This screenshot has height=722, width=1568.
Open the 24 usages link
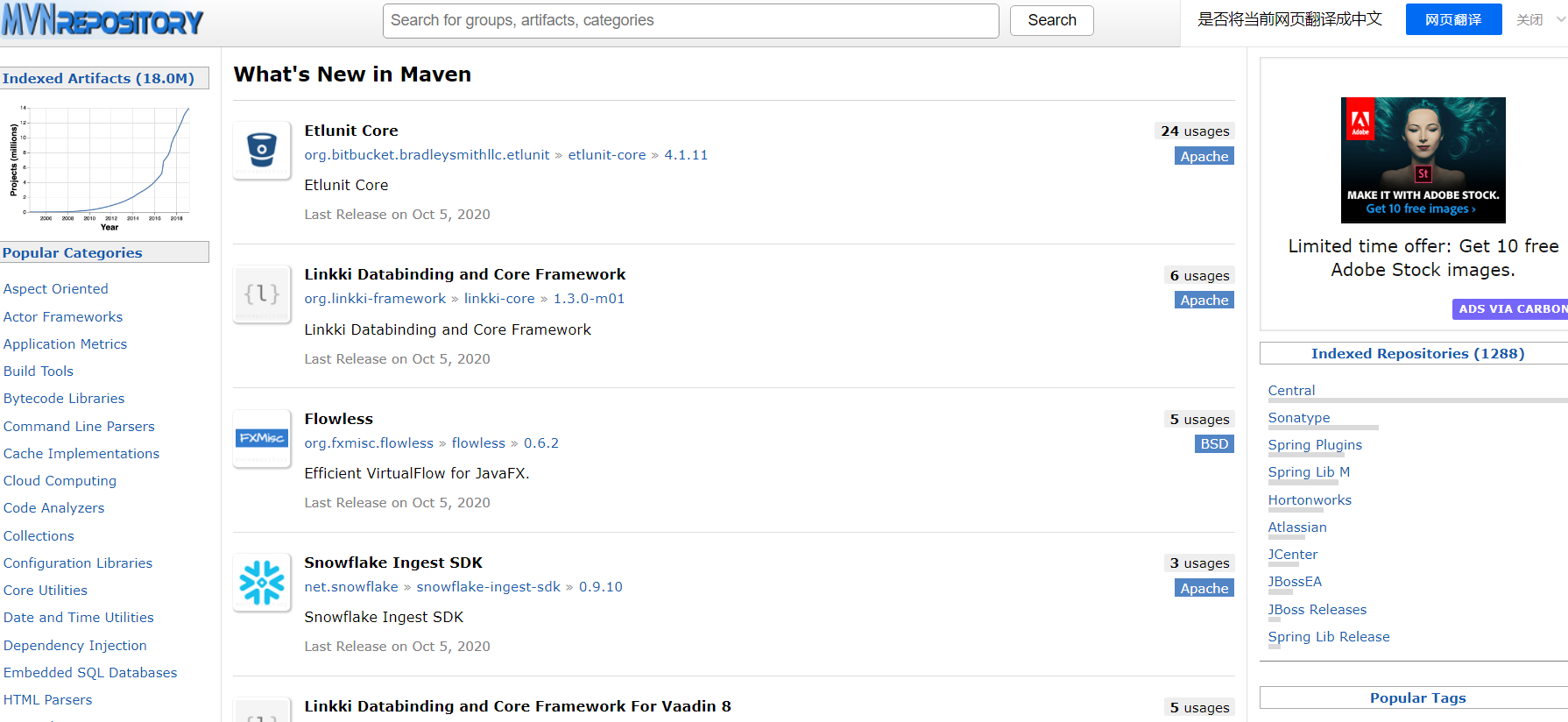(1195, 131)
